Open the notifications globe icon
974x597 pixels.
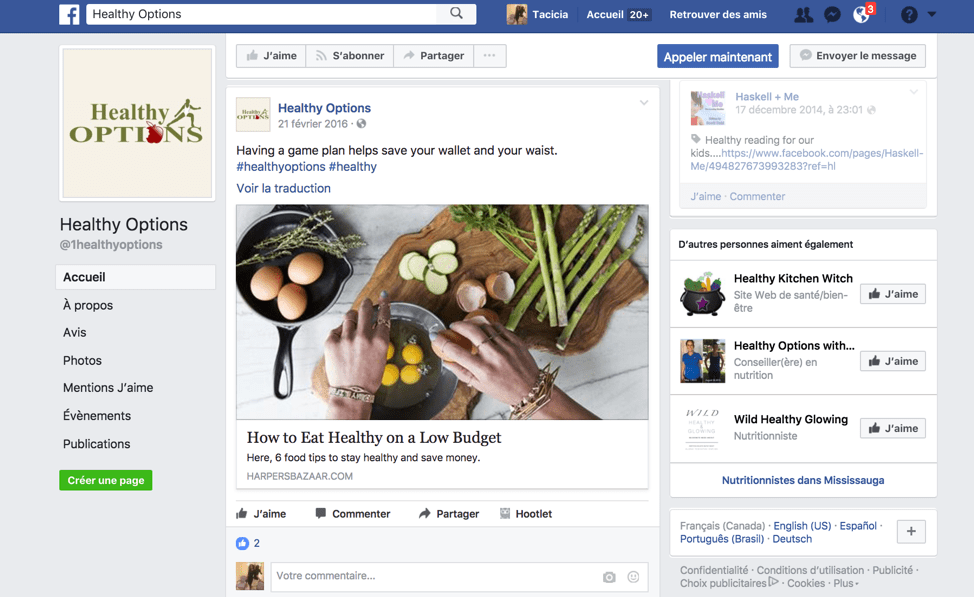pos(861,14)
